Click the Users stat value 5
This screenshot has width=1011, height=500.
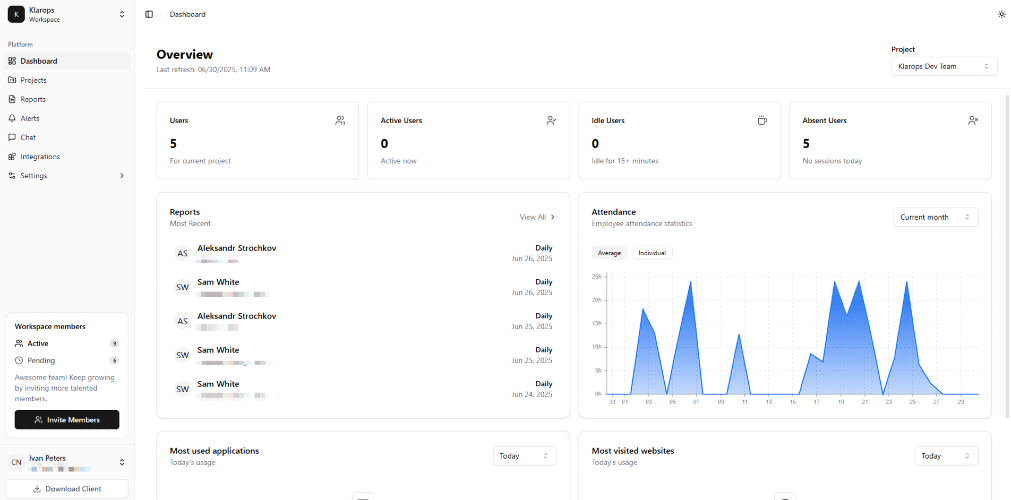tap(173, 143)
